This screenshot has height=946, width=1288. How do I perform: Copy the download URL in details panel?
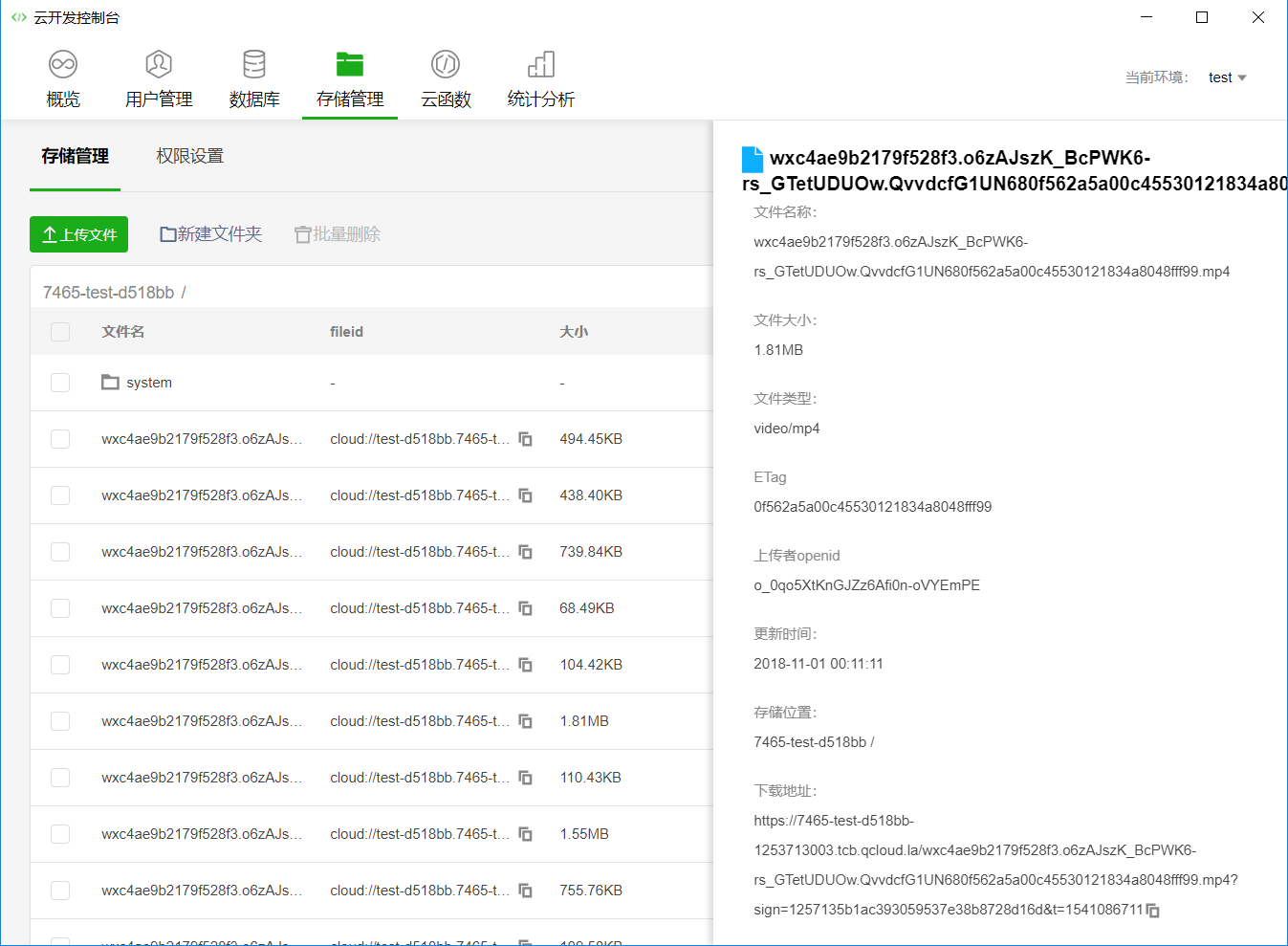tap(1153, 911)
